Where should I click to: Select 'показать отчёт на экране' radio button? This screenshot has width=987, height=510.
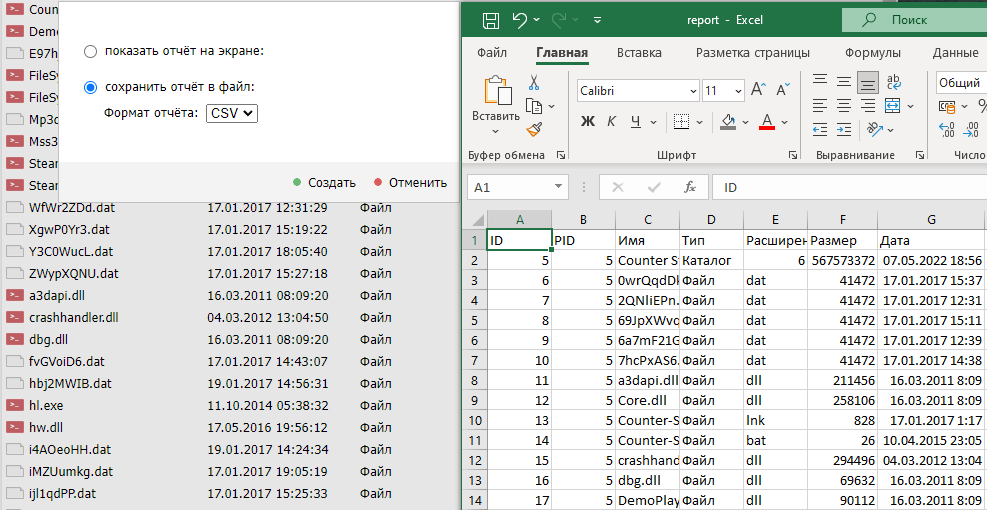point(91,51)
